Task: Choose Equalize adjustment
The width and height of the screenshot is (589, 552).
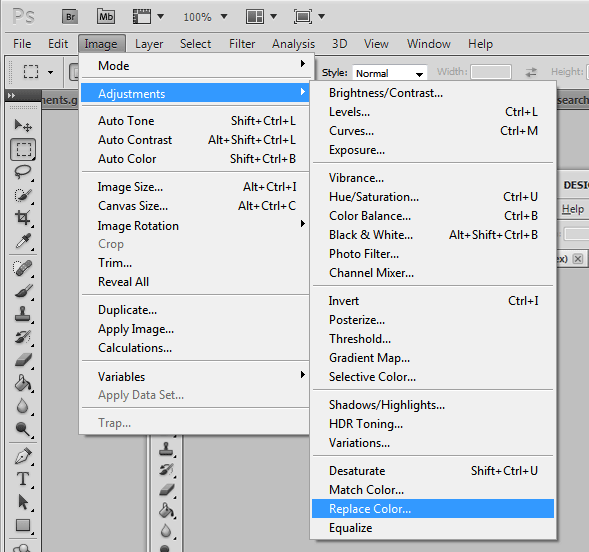Action: (x=433, y=528)
